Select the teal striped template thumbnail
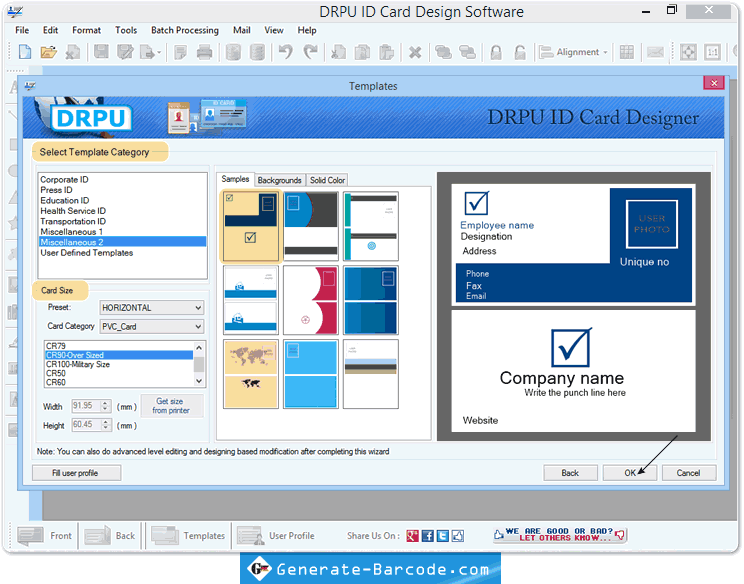The height and width of the screenshot is (584, 744). (x=371, y=226)
